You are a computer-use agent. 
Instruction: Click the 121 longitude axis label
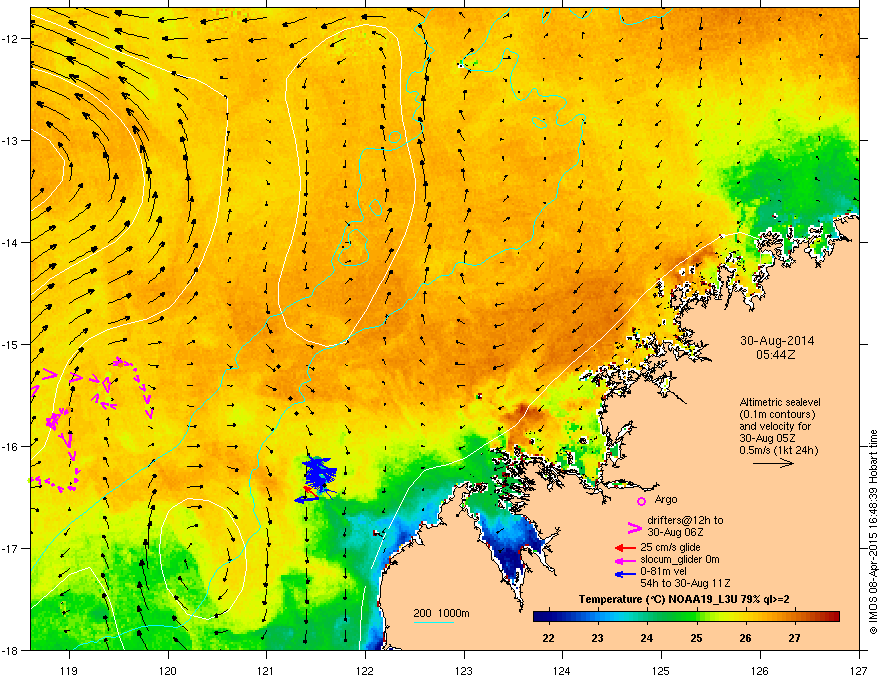(x=267, y=670)
